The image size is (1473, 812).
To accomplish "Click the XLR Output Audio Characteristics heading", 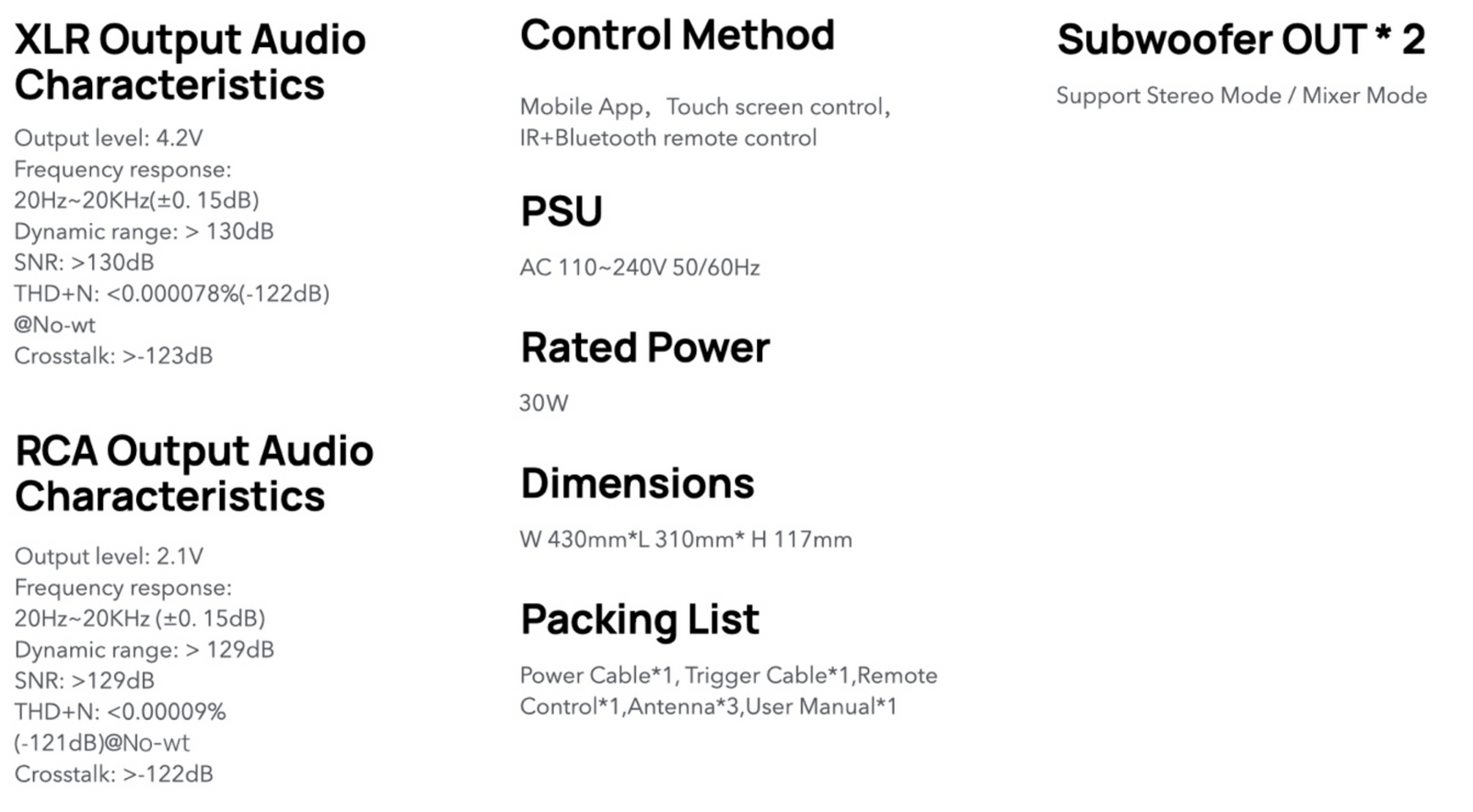I will click(191, 62).
